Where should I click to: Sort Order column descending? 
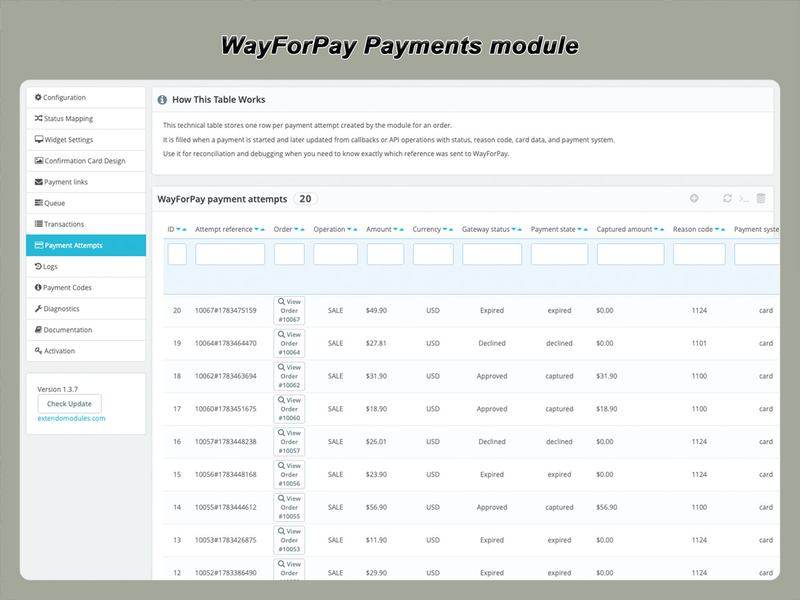coord(296,230)
